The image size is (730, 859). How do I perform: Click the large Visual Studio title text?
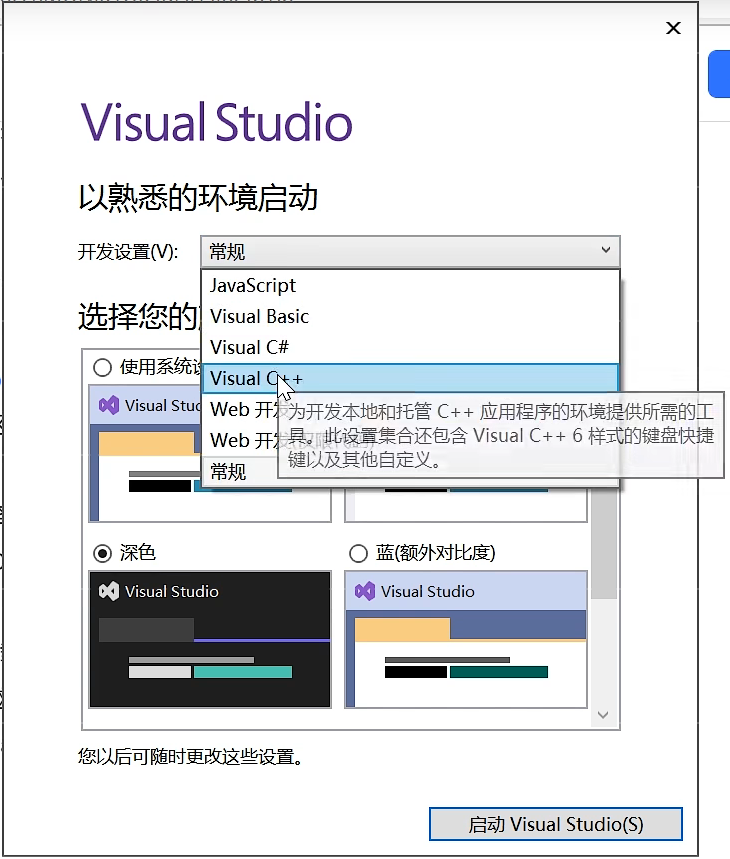217,122
